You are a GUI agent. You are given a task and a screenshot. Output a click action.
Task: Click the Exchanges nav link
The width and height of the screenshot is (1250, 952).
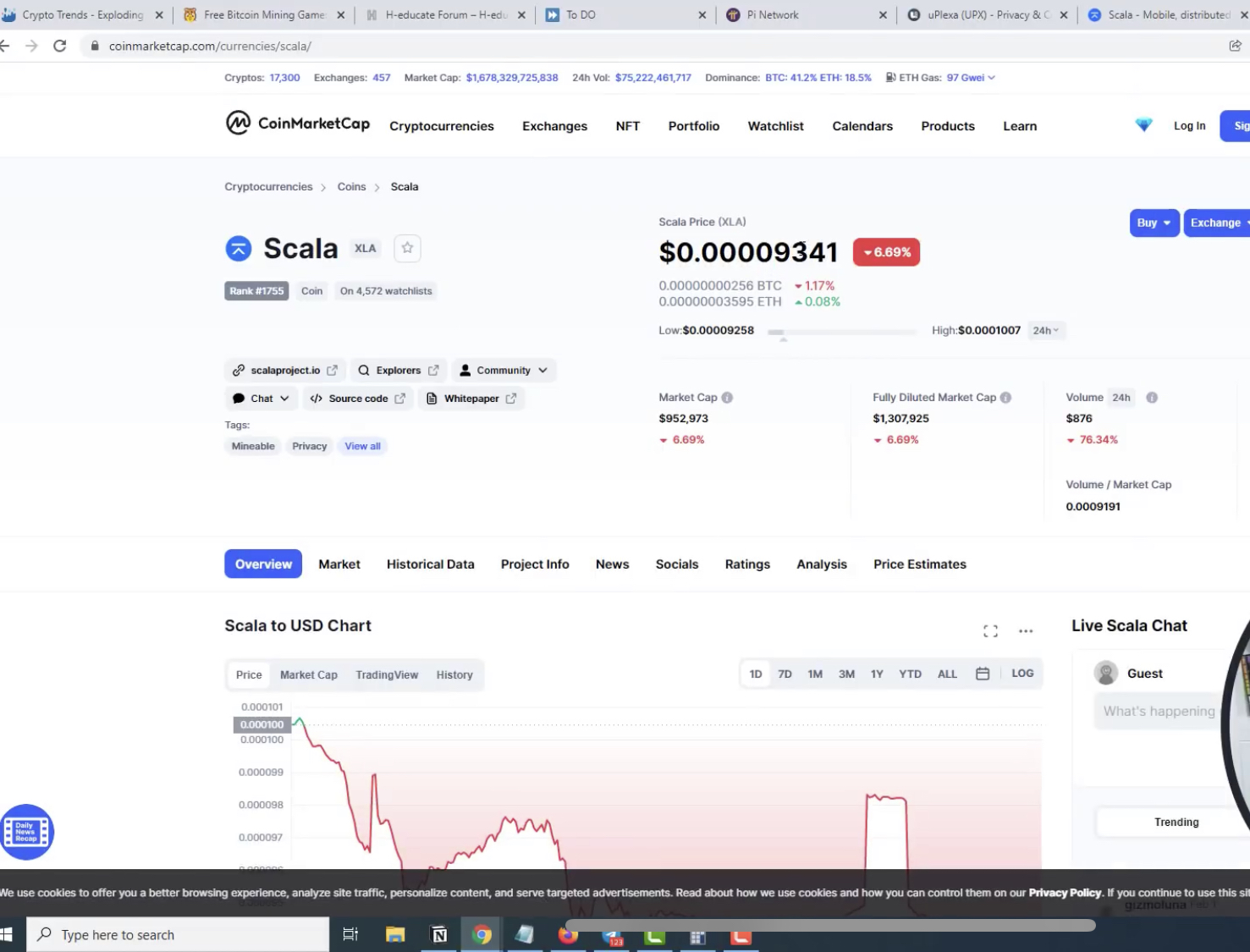coord(554,126)
